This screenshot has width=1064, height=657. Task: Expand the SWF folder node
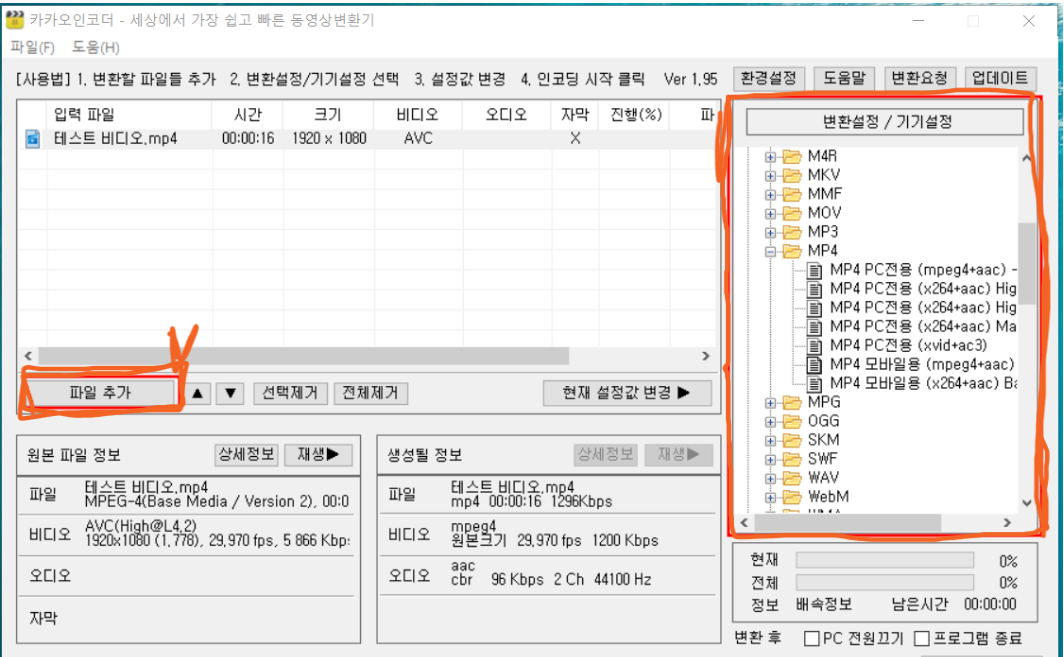[770, 460]
